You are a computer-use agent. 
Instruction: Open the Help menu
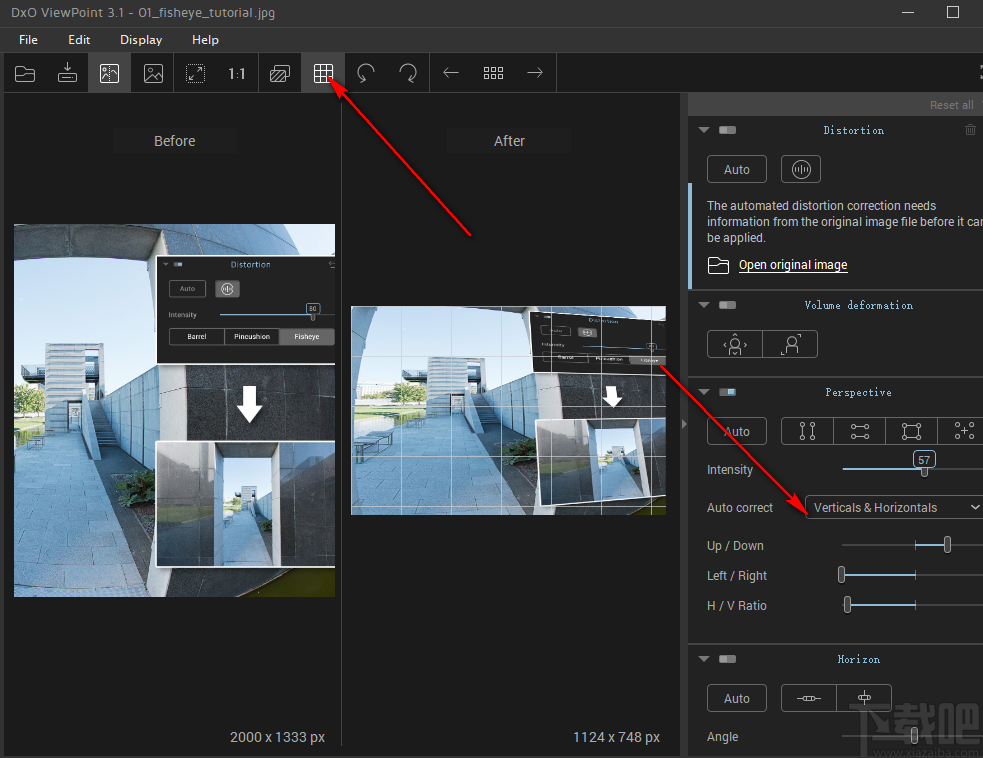[x=205, y=39]
